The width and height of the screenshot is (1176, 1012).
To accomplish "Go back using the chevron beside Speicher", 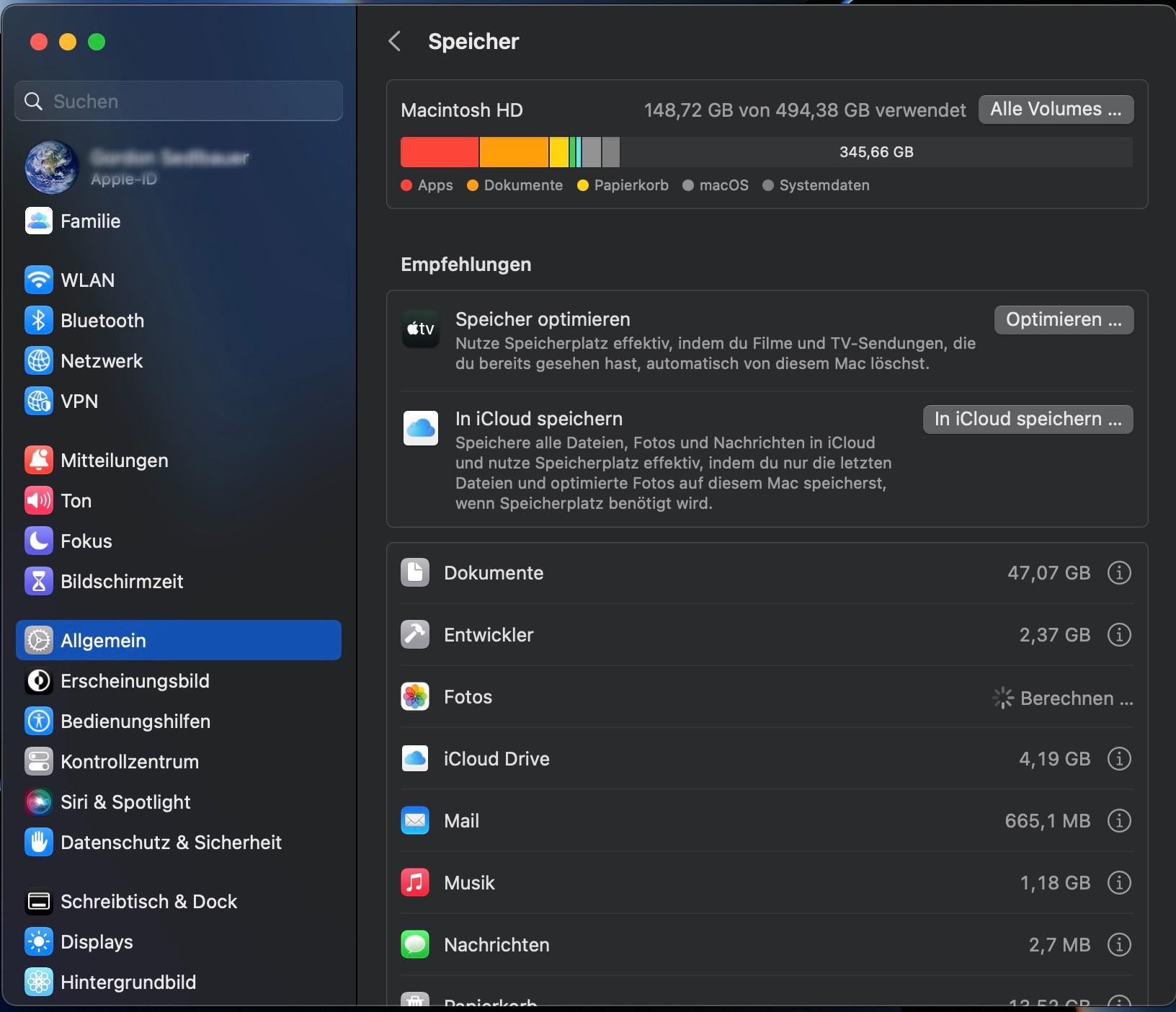I will coord(395,41).
